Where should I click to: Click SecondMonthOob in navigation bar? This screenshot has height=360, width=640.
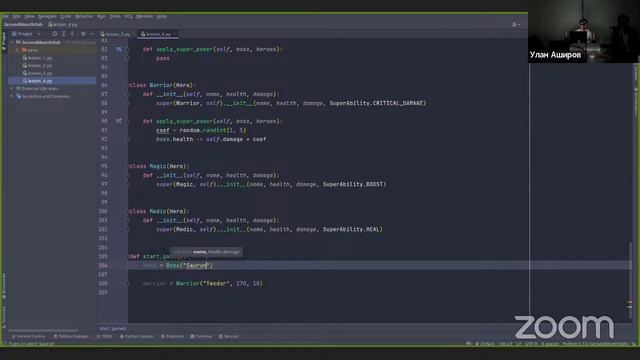pyautogui.click(x=23, y=24)
